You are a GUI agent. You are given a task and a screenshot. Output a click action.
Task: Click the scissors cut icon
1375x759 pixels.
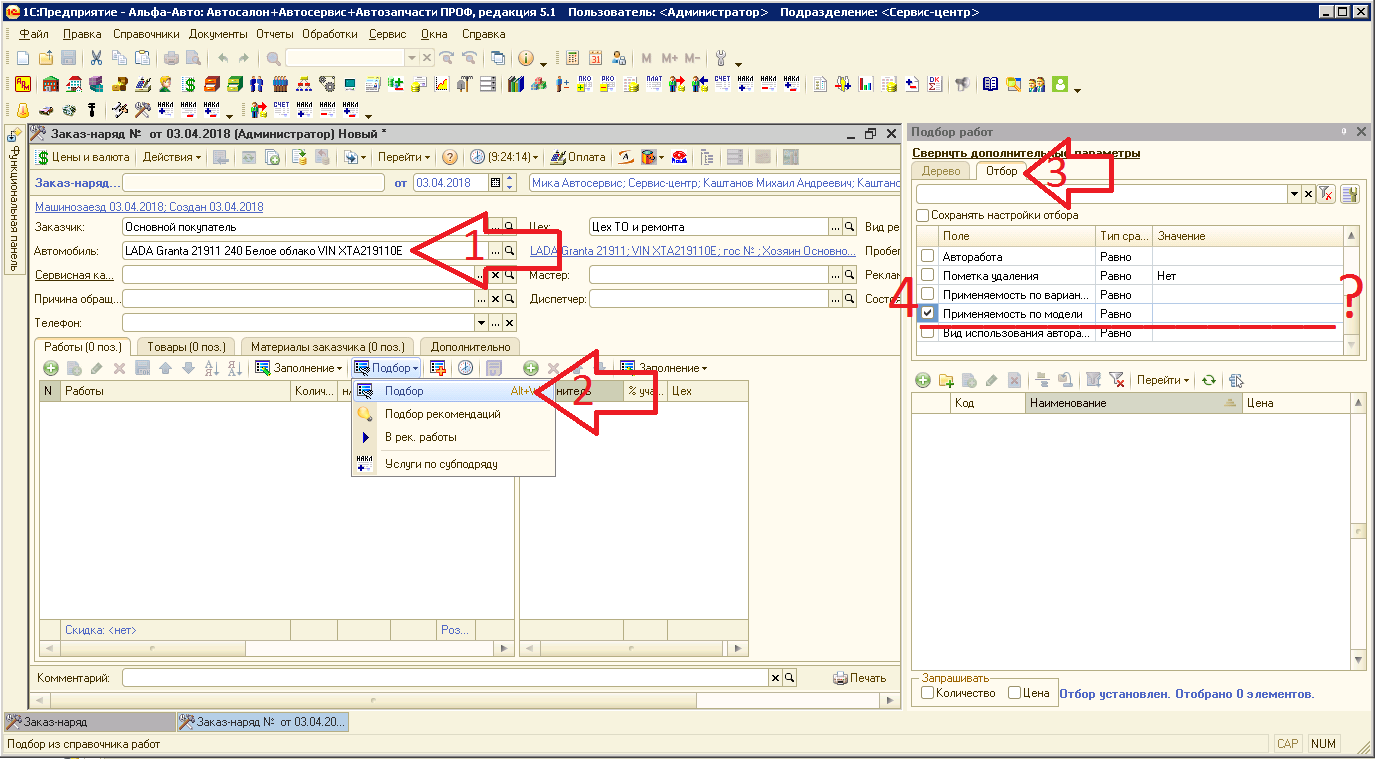96,58
